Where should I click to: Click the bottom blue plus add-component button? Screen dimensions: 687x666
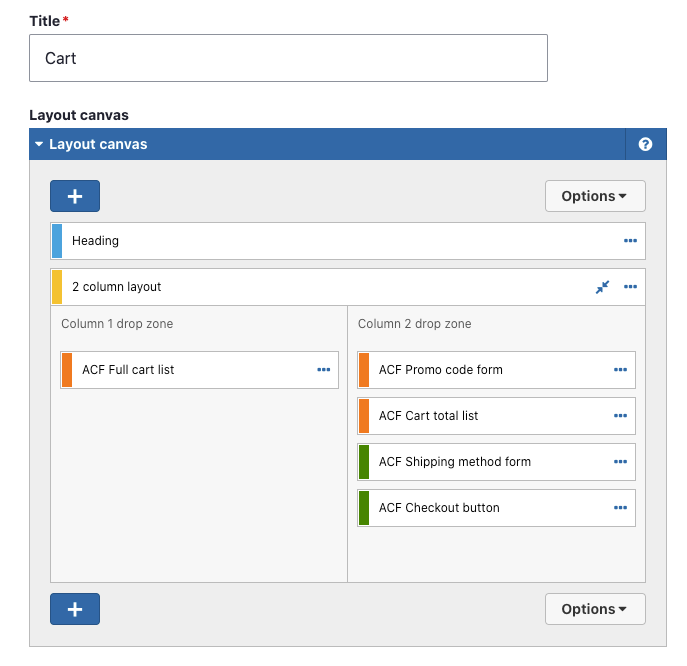click(75, 609)
